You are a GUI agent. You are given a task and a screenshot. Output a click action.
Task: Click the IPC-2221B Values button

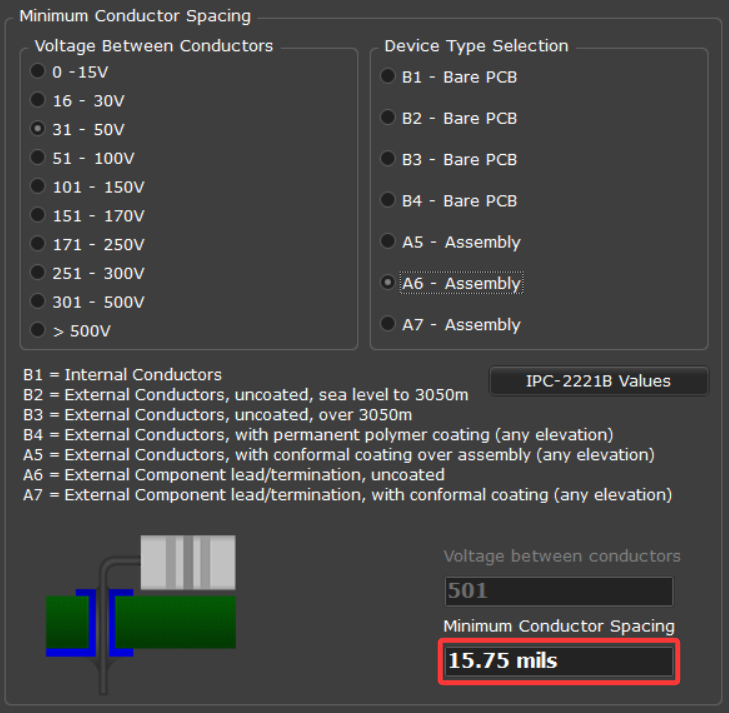(x=598, y=381)
